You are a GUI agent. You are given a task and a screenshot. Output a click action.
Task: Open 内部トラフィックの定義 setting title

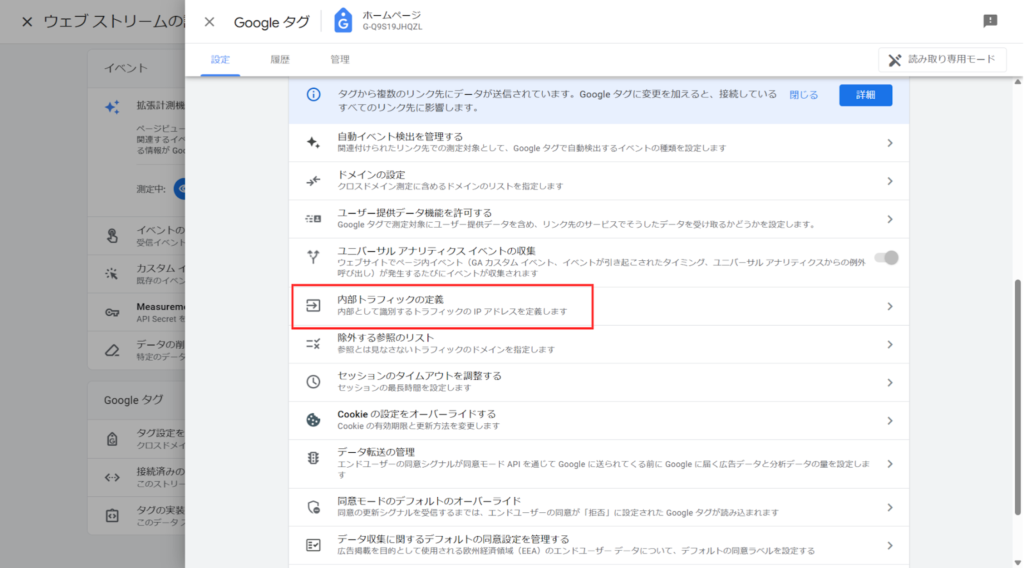(x=390, y=300)
